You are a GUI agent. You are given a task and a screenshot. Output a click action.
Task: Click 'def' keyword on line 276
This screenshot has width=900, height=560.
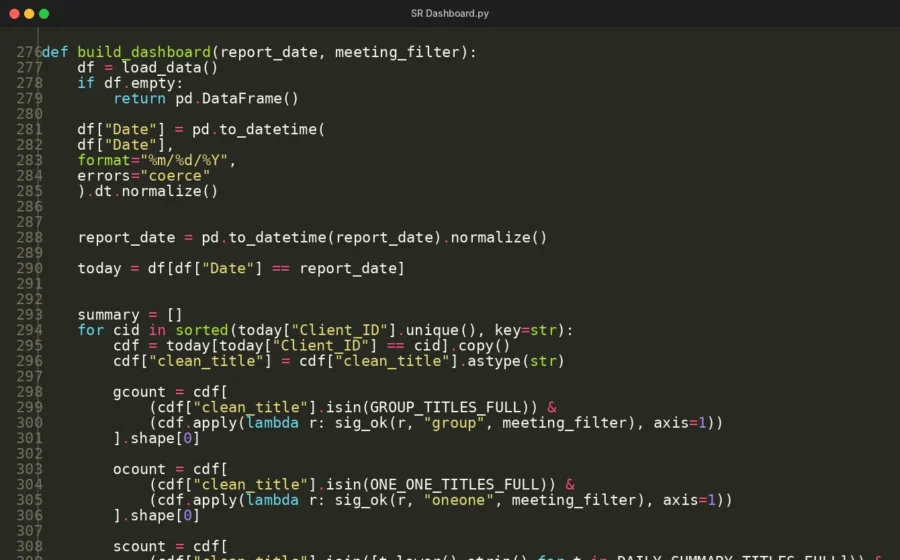(x=55, y=52)
